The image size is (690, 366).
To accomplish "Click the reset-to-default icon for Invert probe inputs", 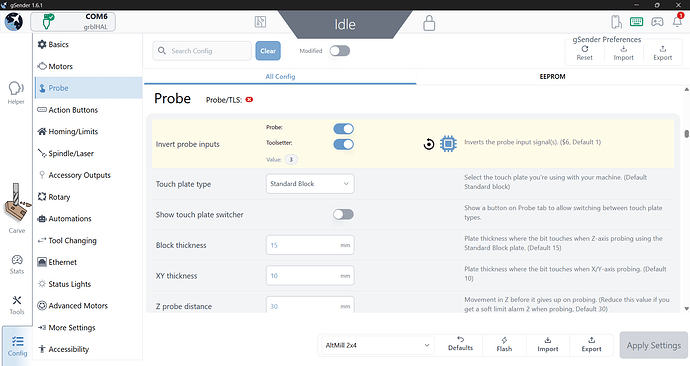I will click(429, 144).
